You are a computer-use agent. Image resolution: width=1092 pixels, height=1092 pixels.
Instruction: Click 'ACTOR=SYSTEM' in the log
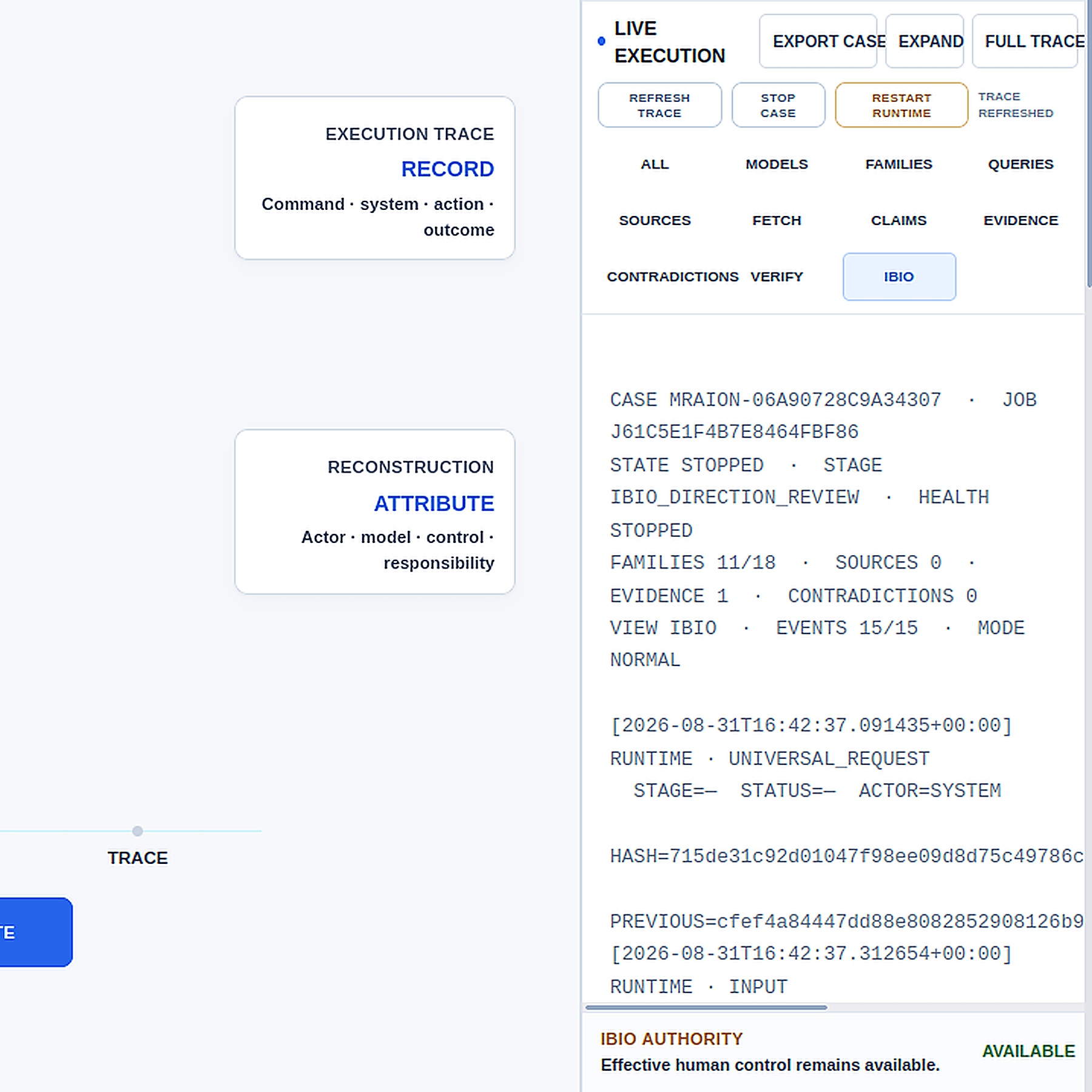click(x=930, y=791)
